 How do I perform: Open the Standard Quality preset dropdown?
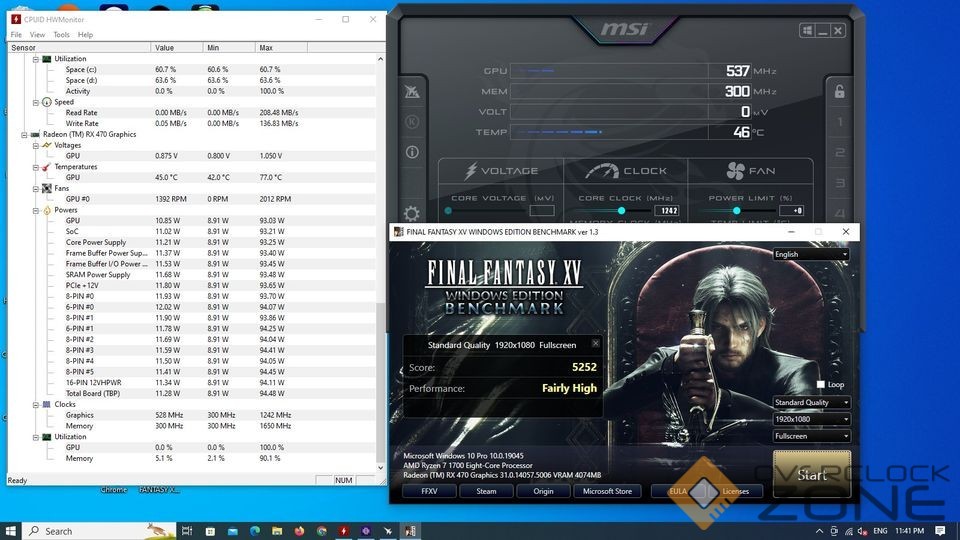(811, 402)
